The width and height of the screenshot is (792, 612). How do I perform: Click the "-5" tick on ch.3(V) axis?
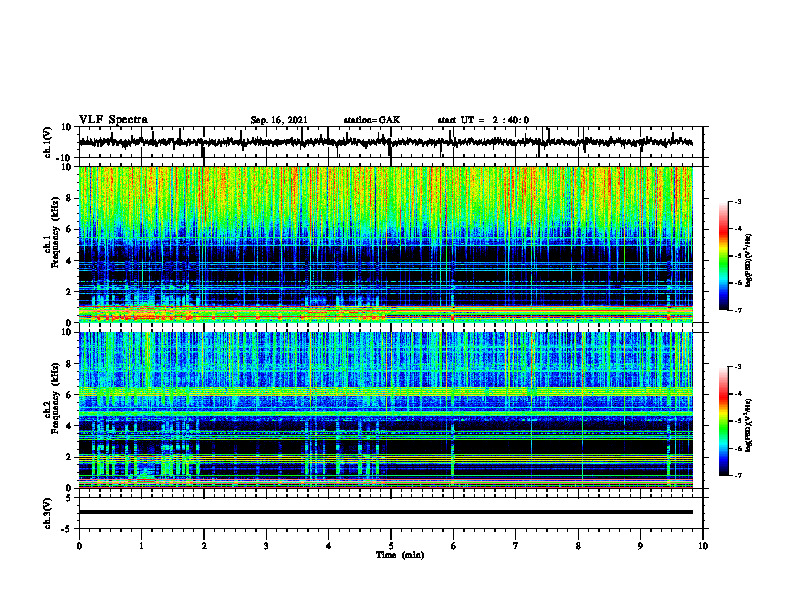(x=68, y=529)
